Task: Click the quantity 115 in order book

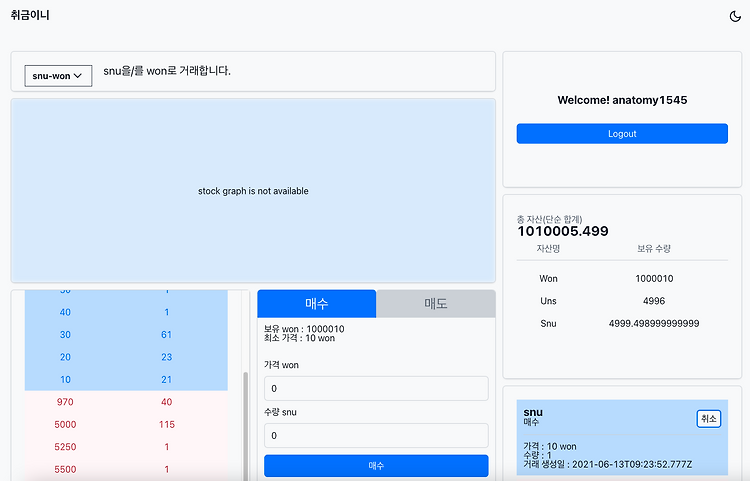Action: 166,425
